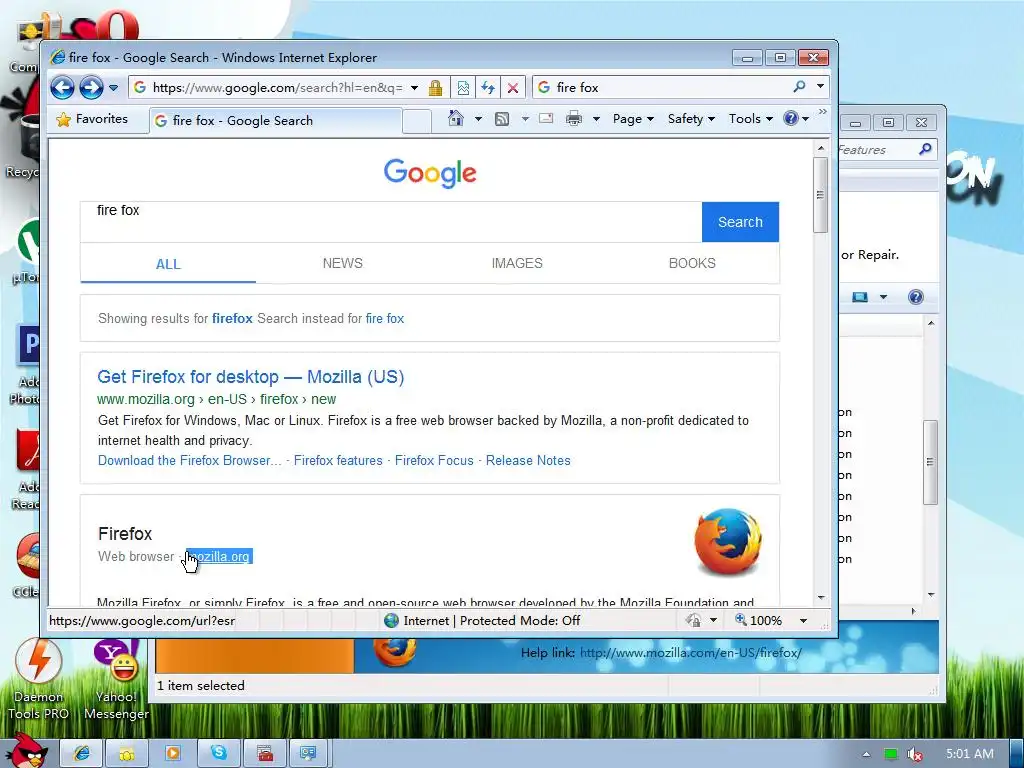Open a new blank tab
Screen dimensions: 1024x768
417,121
